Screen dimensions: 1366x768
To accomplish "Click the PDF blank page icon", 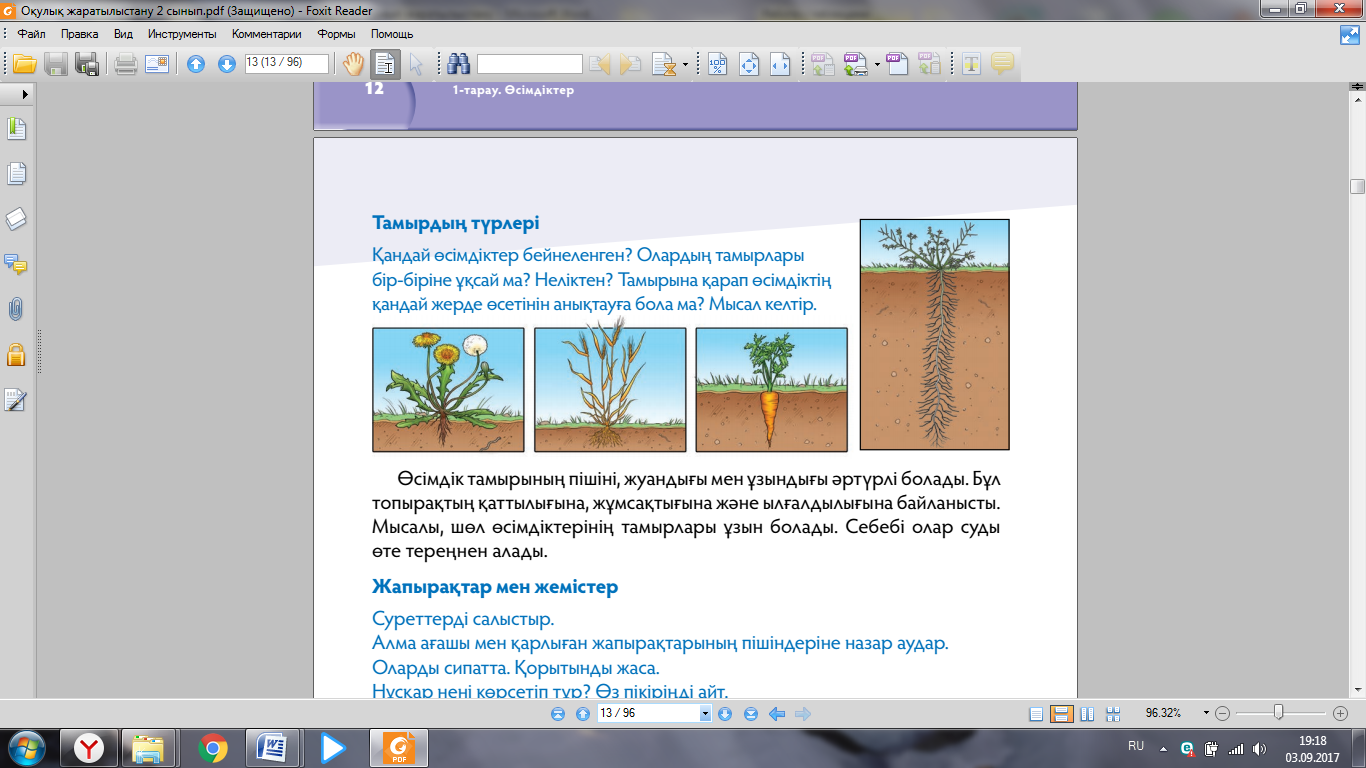I will pos(898,64).
